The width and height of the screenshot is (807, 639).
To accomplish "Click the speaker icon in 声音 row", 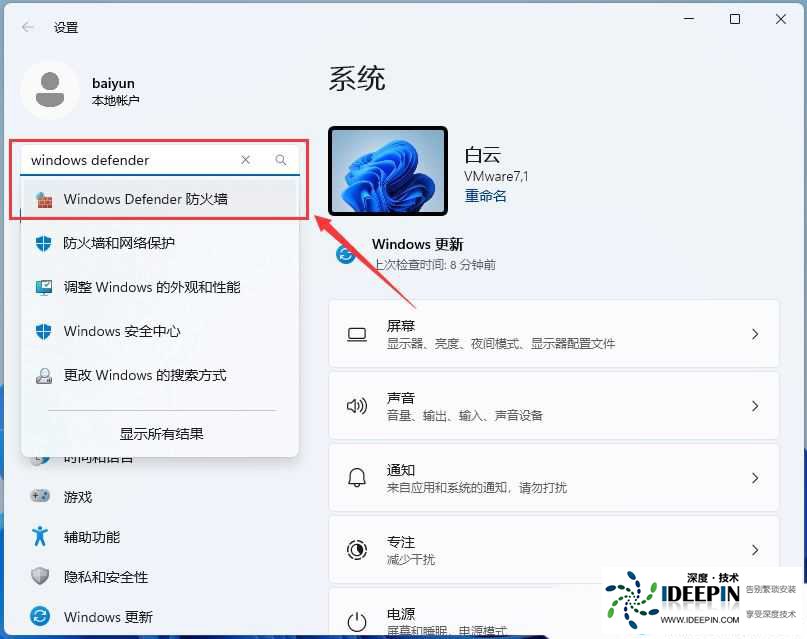I will tap(357, 406).
